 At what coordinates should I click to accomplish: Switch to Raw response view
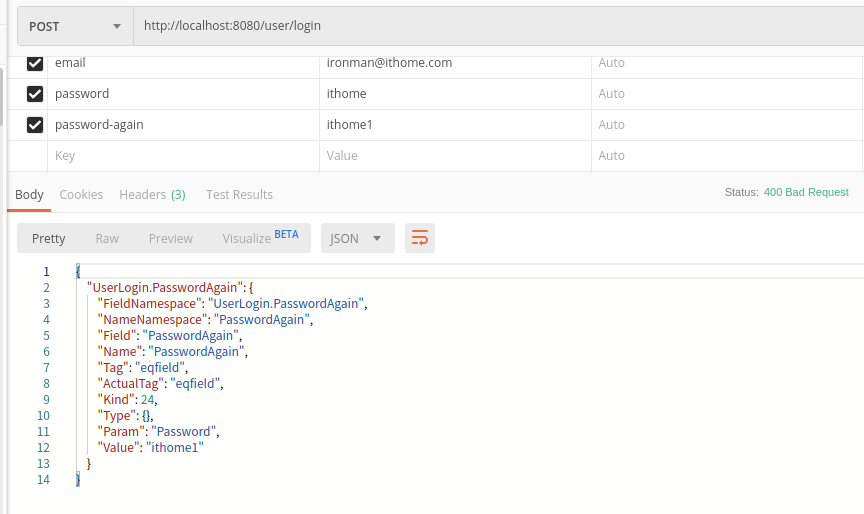[107, 238]
